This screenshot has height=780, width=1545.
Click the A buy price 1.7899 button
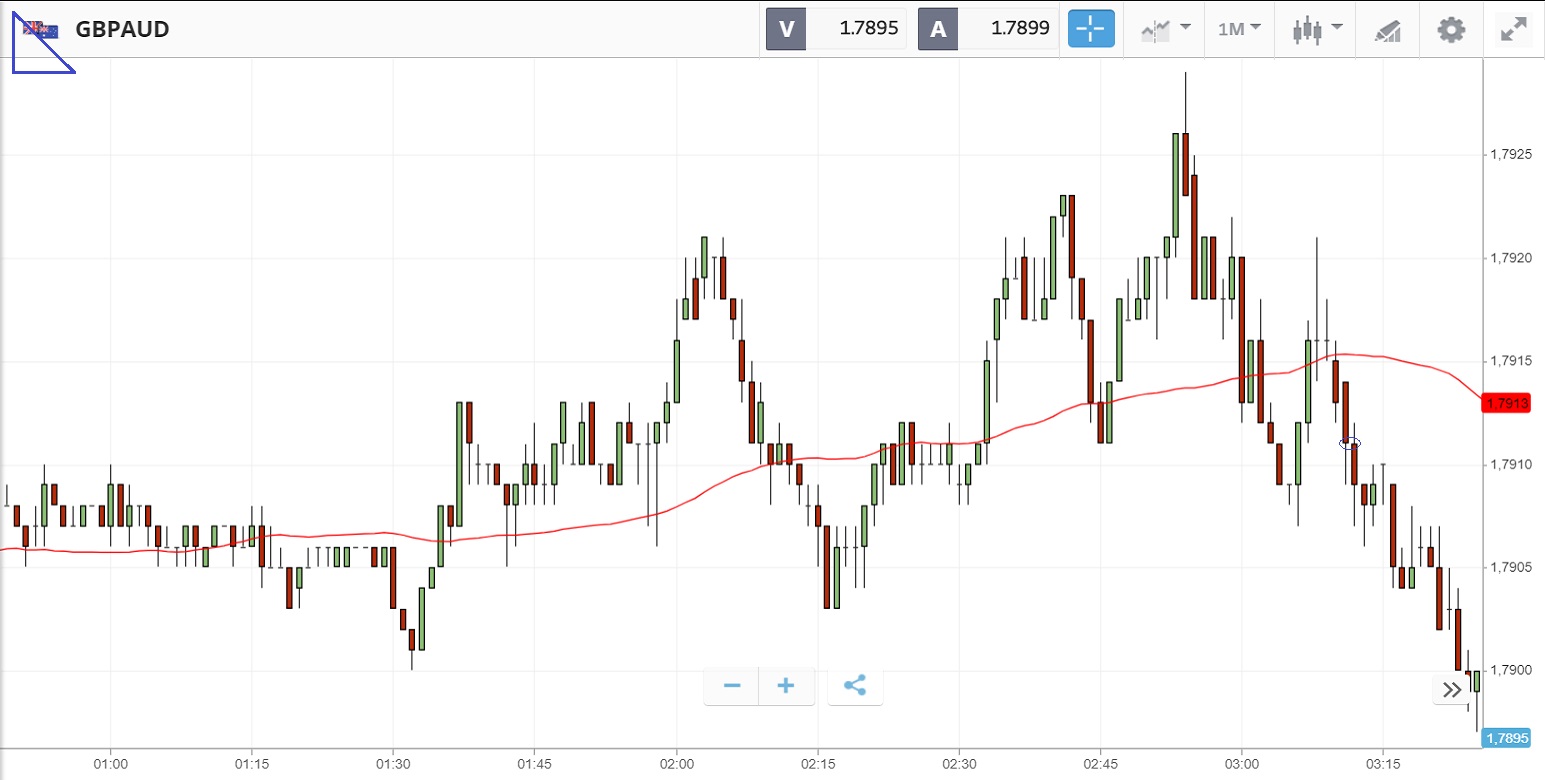point(988,29)
